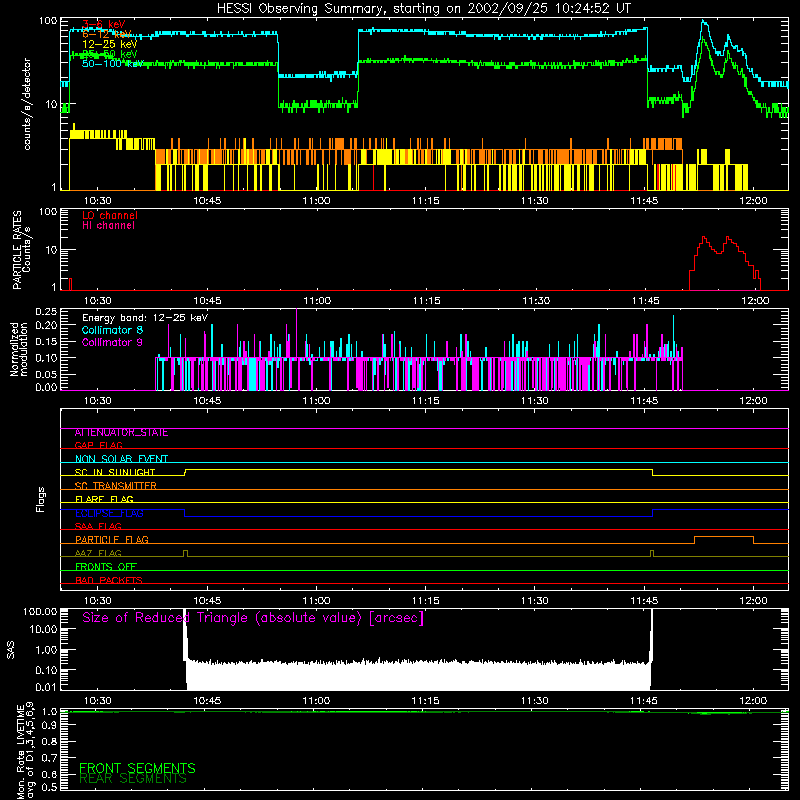Click the "100.00" SAS axis value

click(40, 611)
